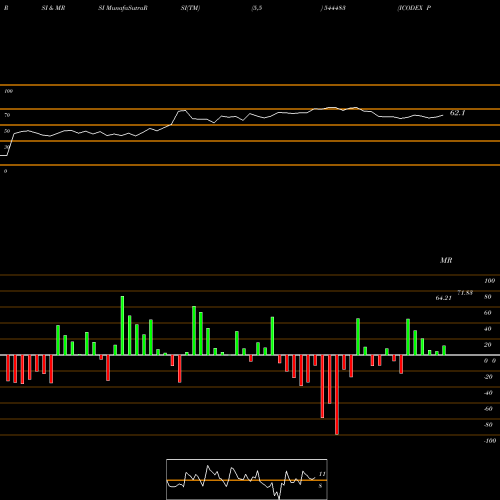Click the '40' label on MR axis

tap(488, 329)
